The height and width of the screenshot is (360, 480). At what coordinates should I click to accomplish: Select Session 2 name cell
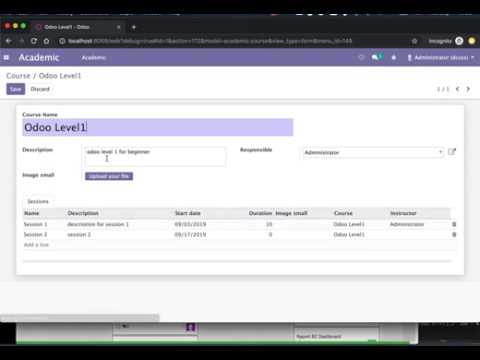click(35, 235)
